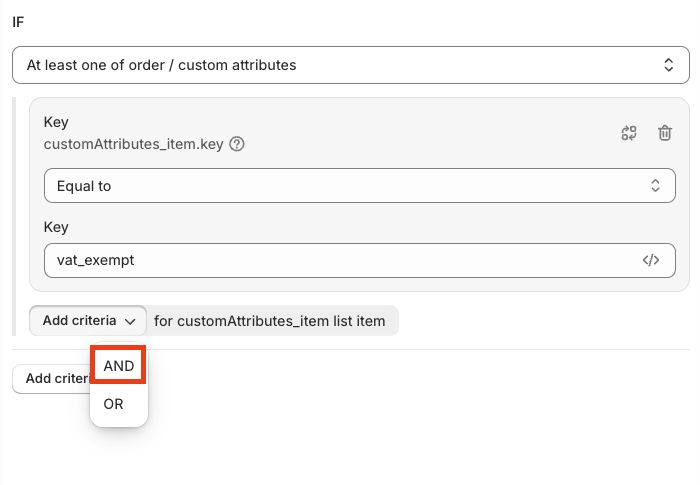Collapse the Add criteria menu for list item
Image resolution: width=700 pixels, height=485 pixels.
pos(88,321)
